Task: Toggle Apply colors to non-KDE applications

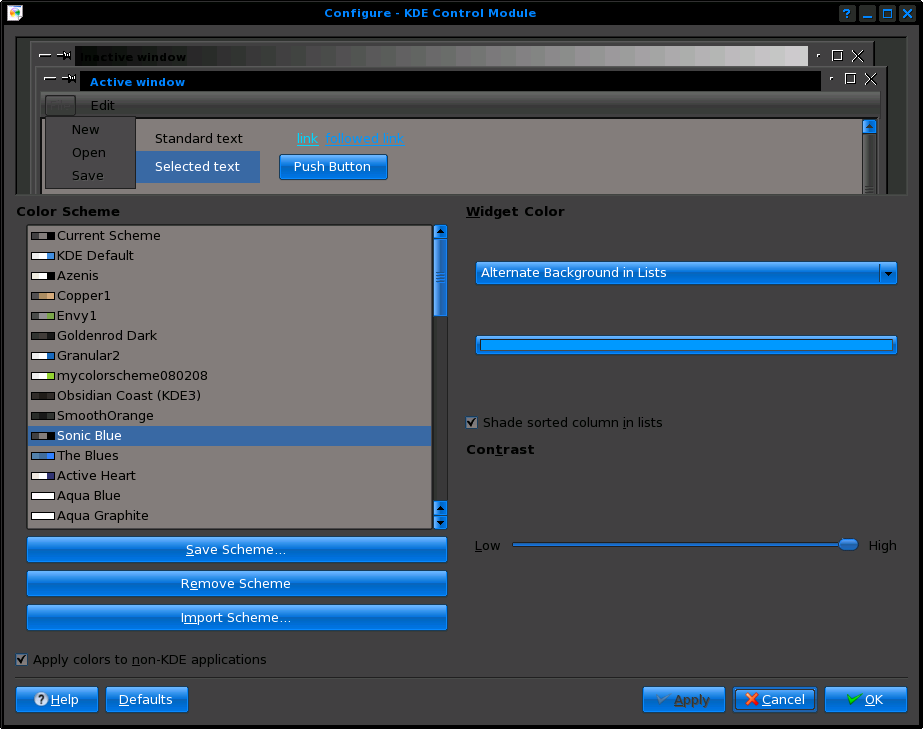Action: (21, 660)
